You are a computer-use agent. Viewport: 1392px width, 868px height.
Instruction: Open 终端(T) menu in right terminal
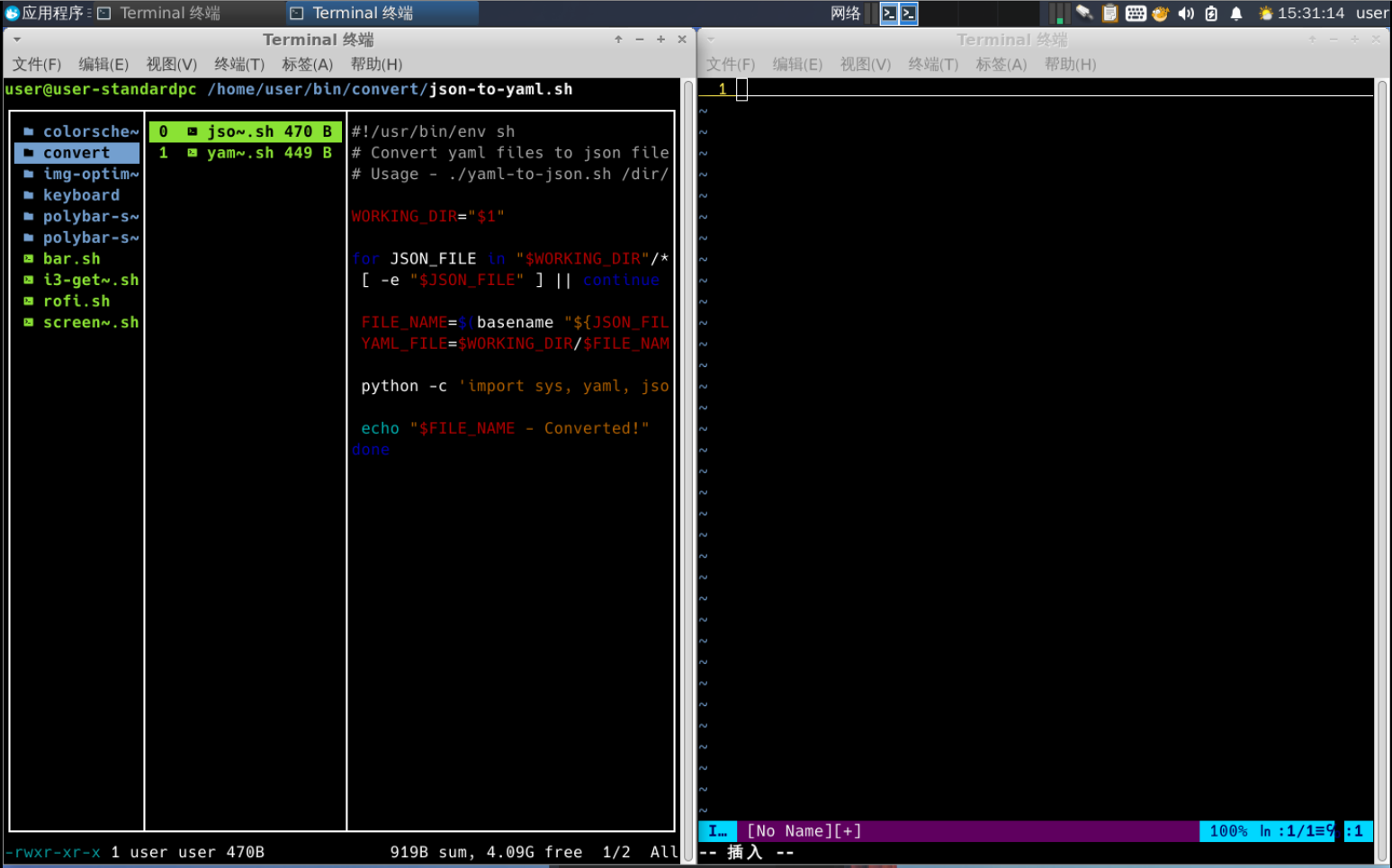point(933,64)
